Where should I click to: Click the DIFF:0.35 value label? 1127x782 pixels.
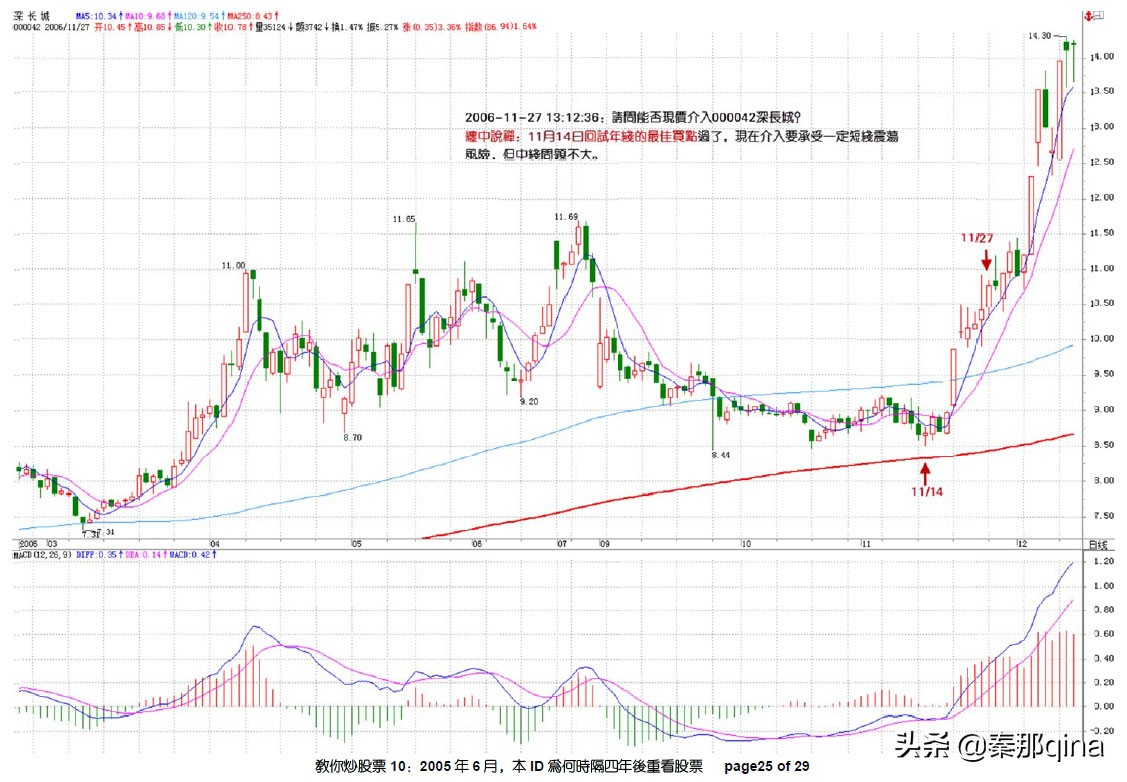click(x=96, y=555)
